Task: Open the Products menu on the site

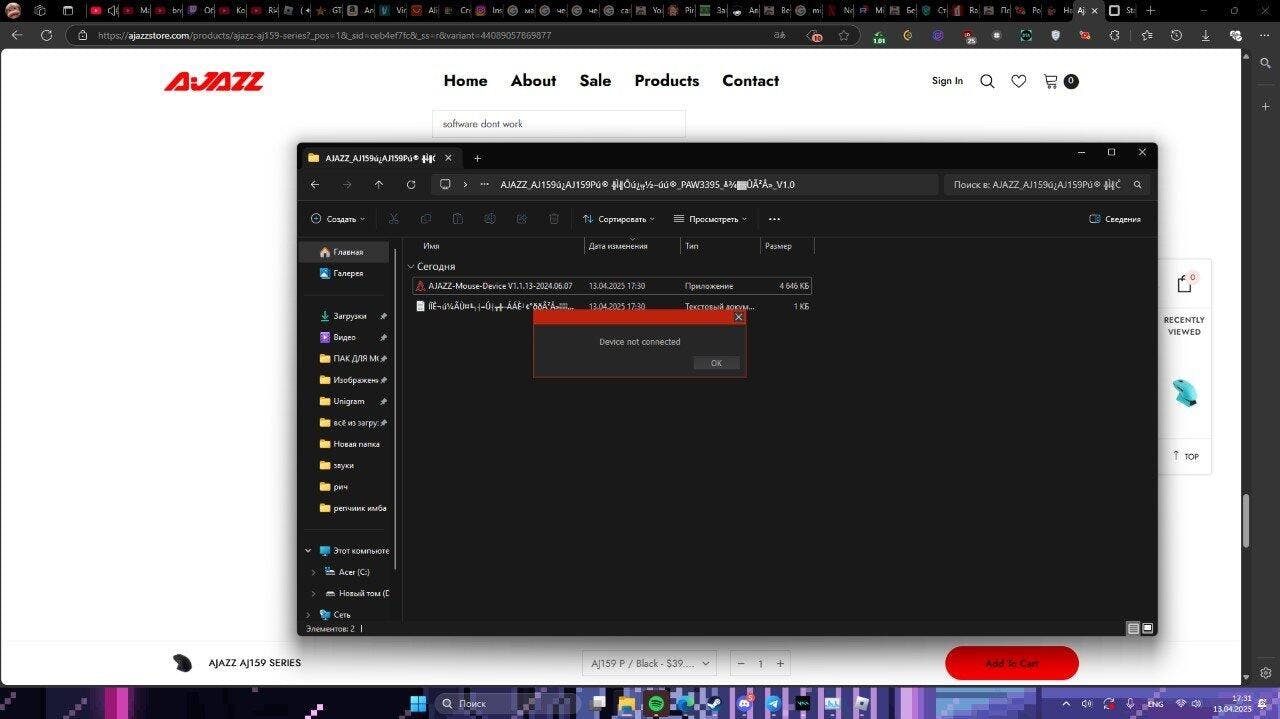Action: (666, 81)
